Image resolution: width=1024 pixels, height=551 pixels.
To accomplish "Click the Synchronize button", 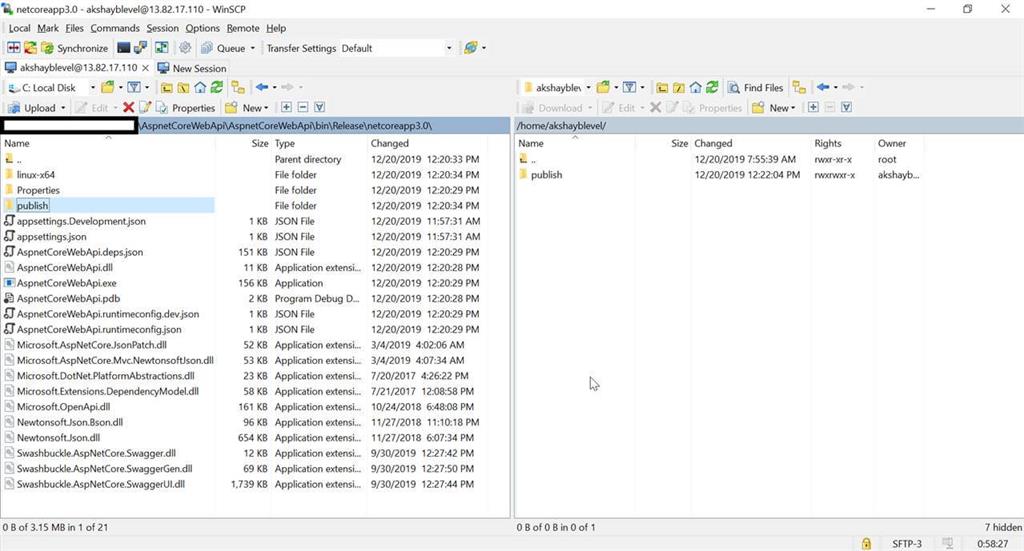I will 74,48.
